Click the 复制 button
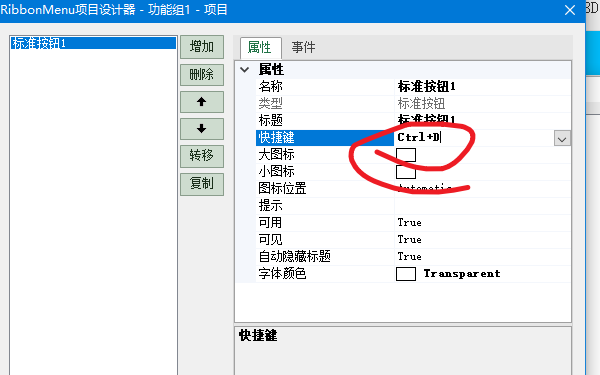The height and width of the screenshot is (375, 600). (x=202, y=184)
